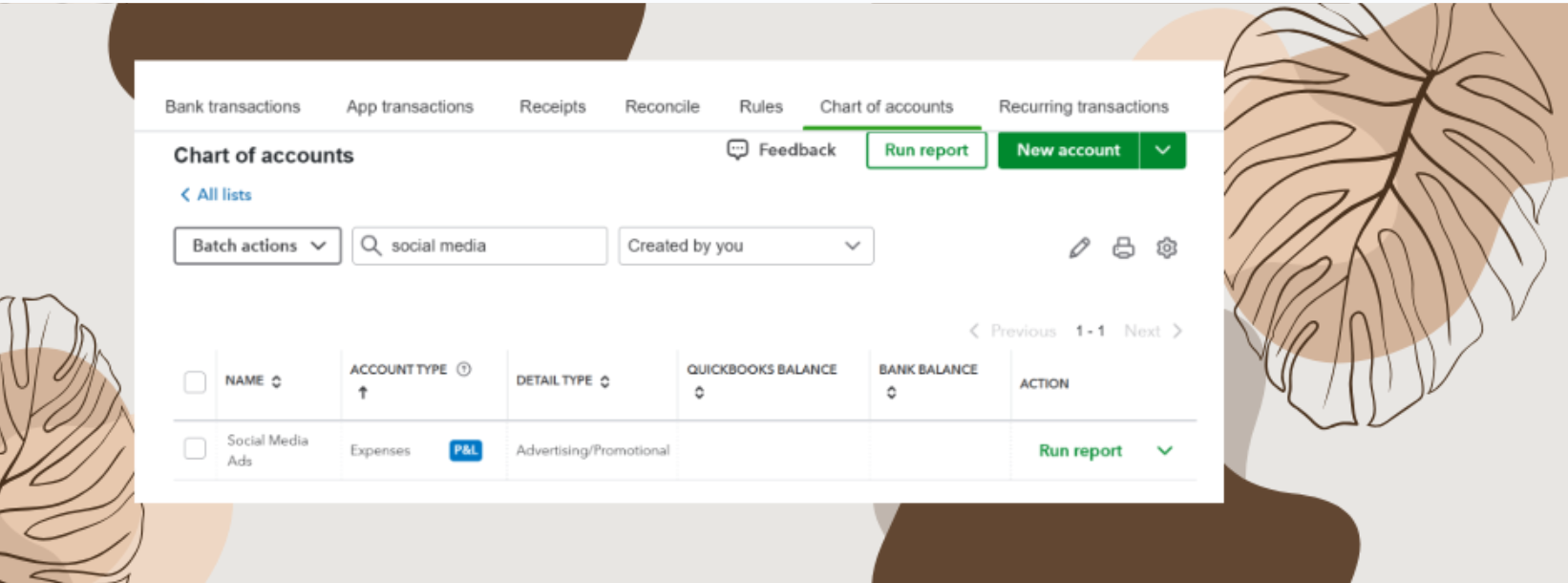Expand action arrow beside row Run report
The image size is (1568, 583).
[x=1165, y=450]
